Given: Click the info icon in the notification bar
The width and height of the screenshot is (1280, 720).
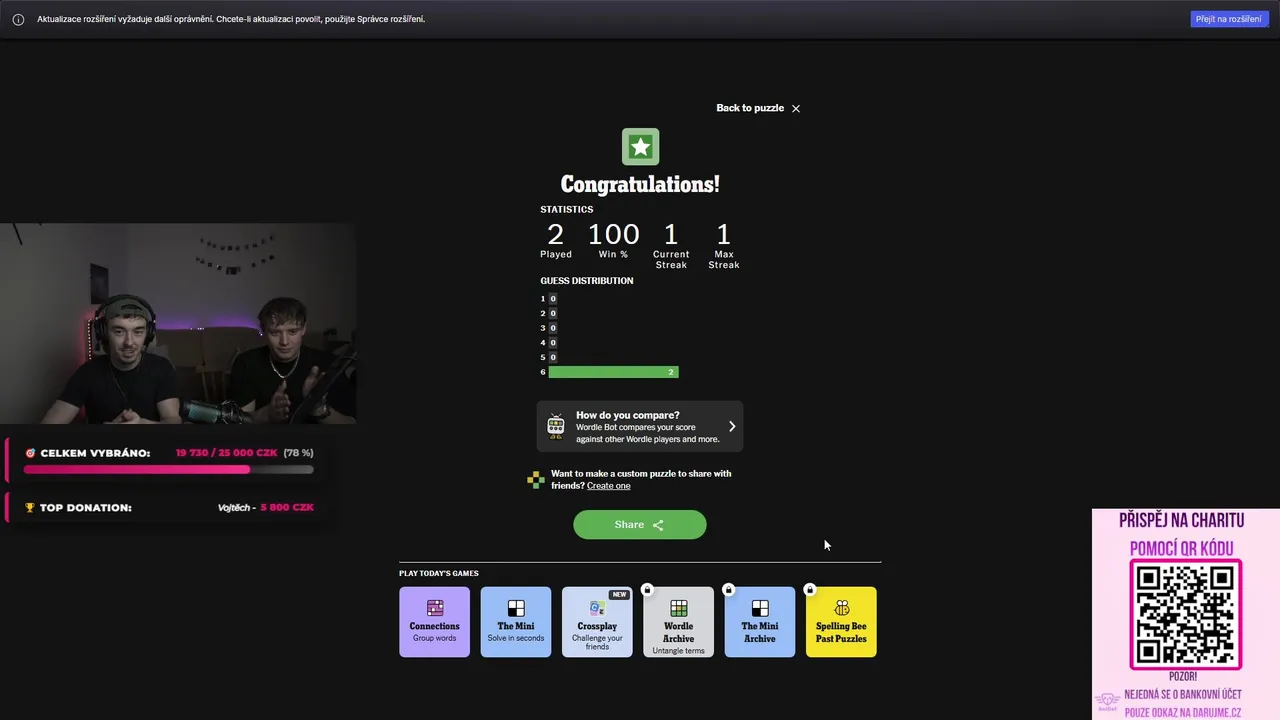Looking at the screenshot, I should pyautogui.click(x=18, y=19).
